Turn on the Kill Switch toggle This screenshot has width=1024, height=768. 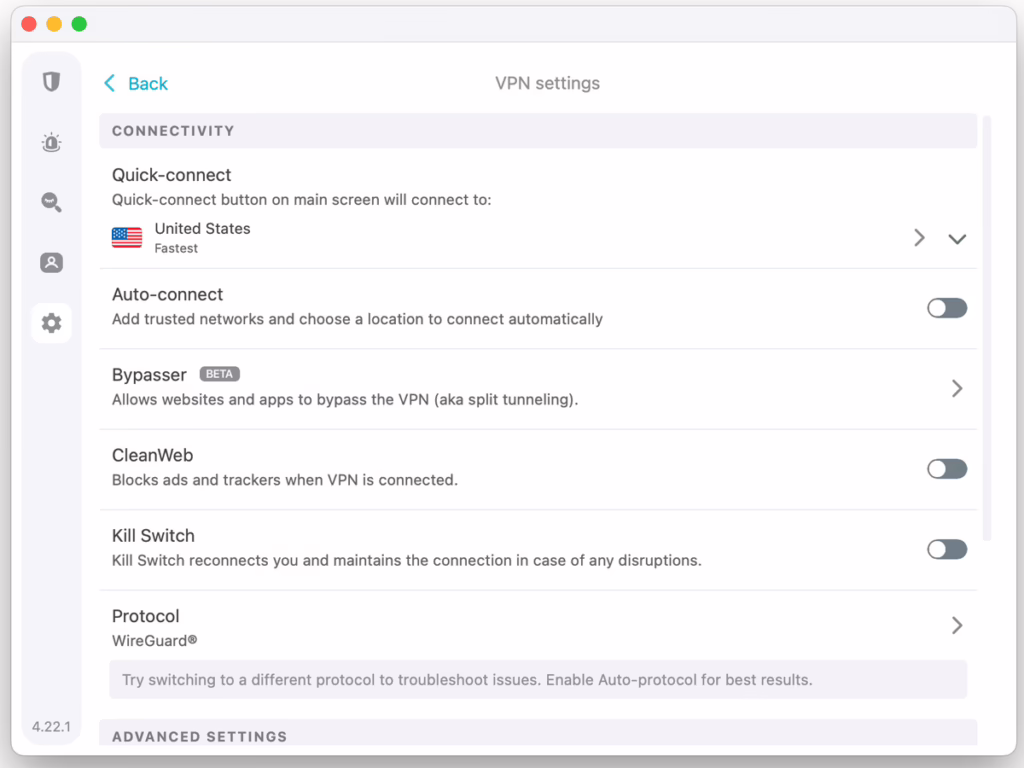pos(947,549)
